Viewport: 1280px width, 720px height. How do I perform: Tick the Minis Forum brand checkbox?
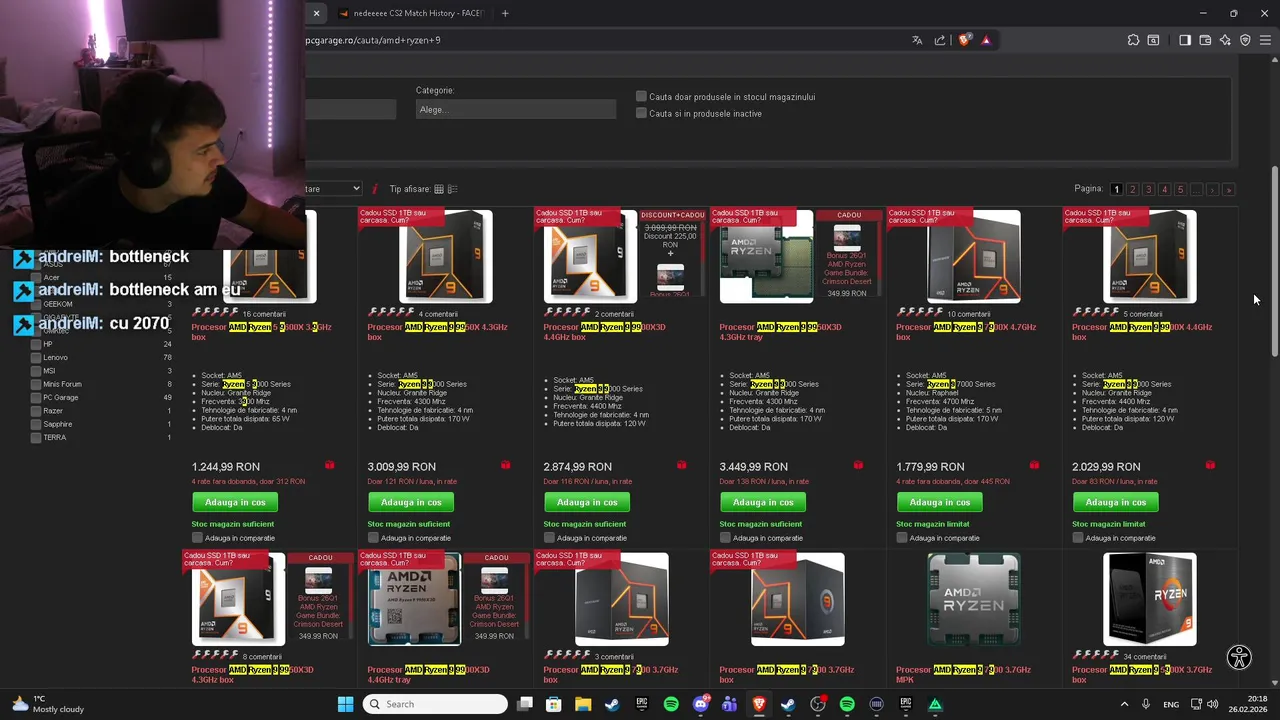click(36, 384)
